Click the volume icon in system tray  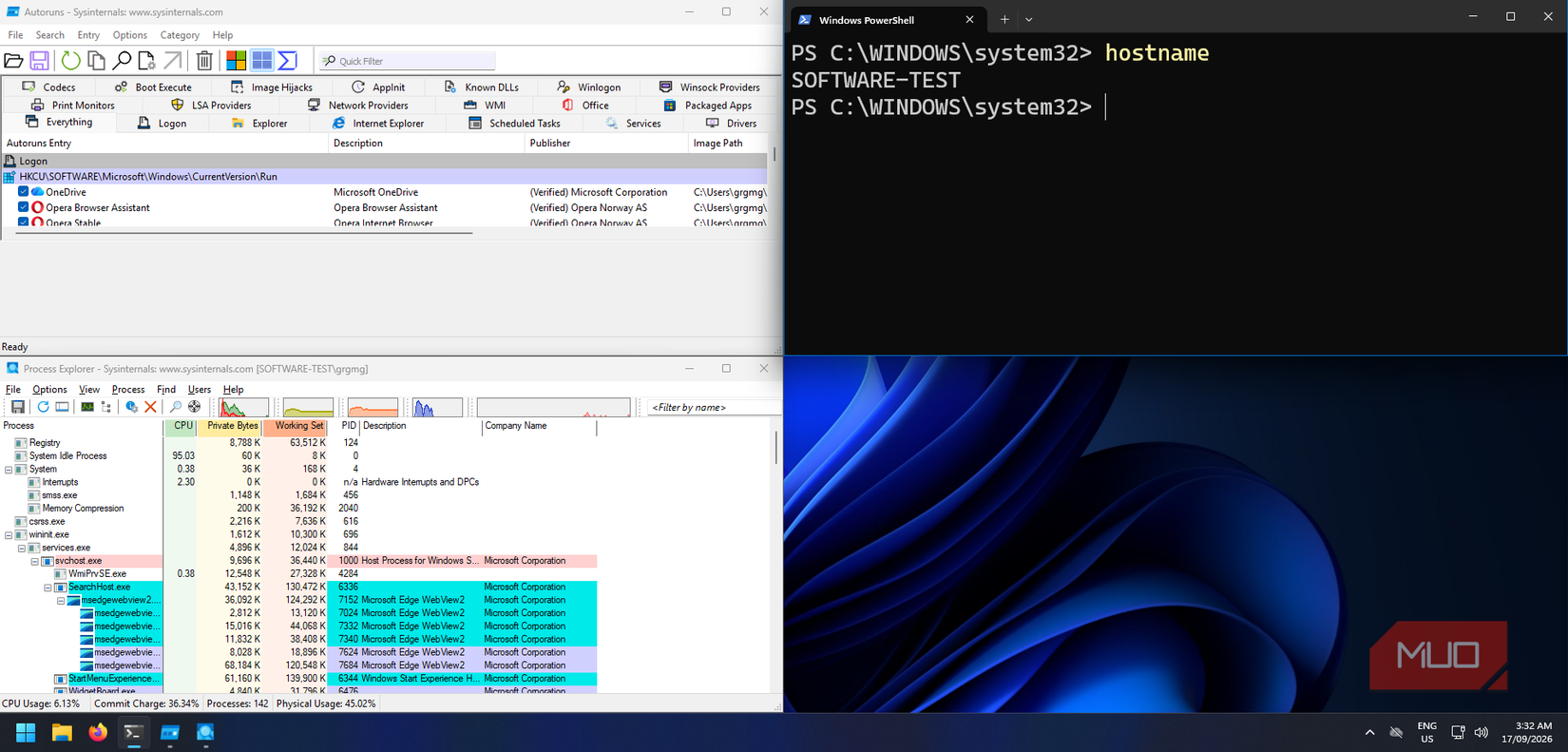1482,733
